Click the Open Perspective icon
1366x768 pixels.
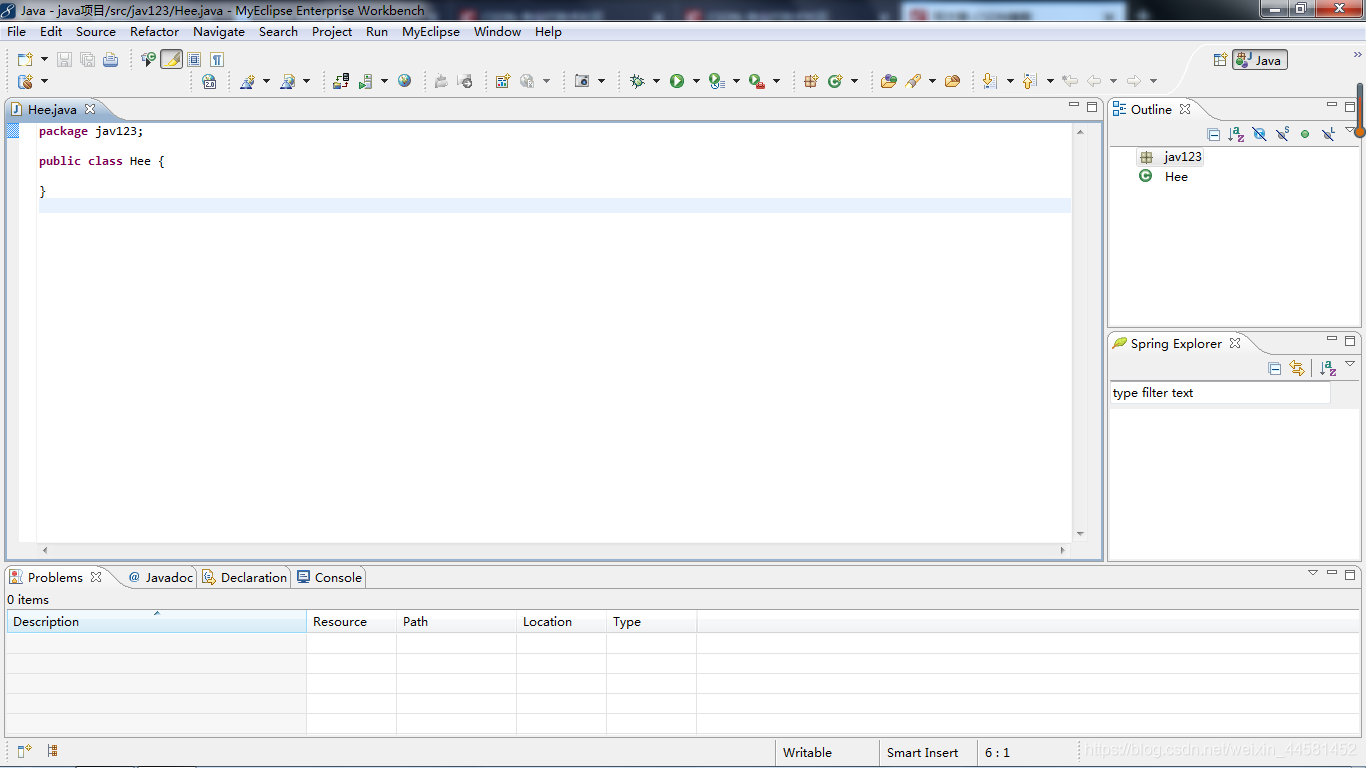coord(1220,60)
